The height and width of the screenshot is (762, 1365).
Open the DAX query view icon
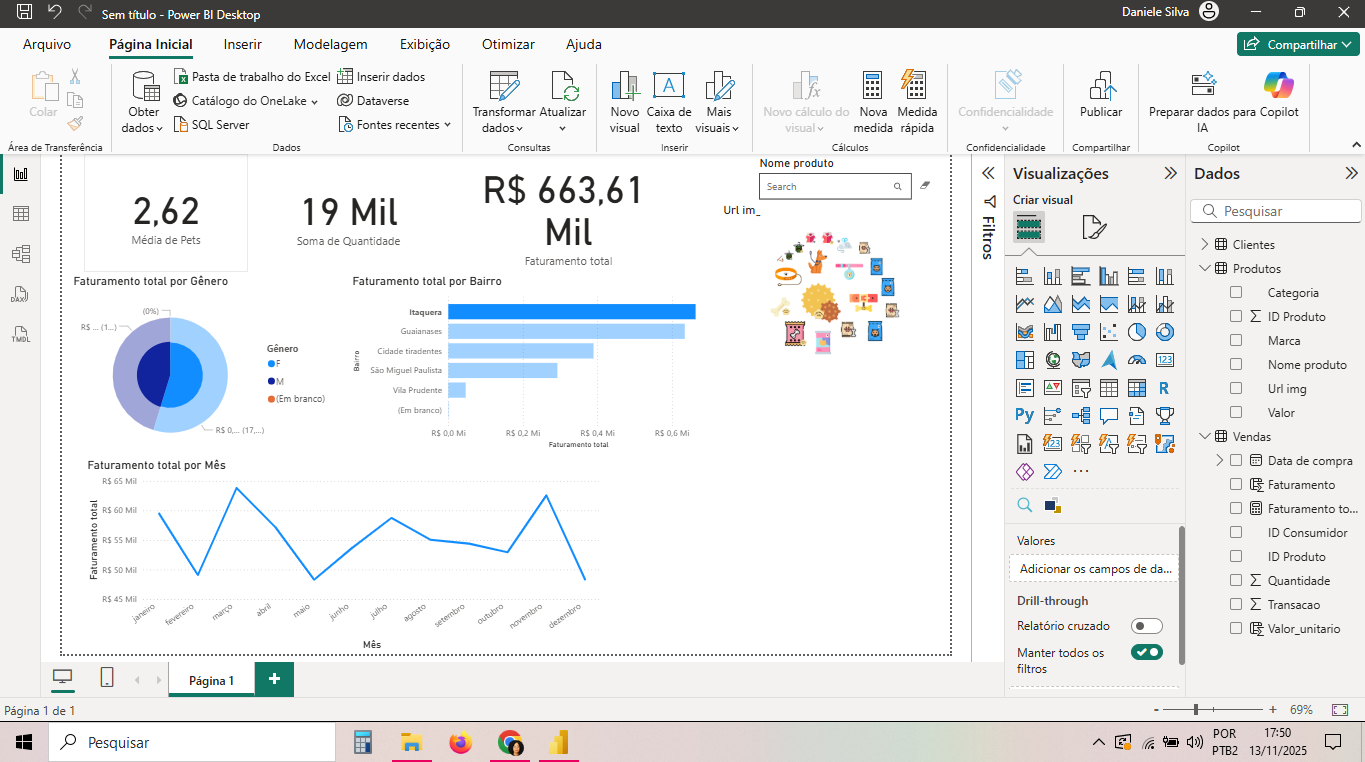coord(20,294)
